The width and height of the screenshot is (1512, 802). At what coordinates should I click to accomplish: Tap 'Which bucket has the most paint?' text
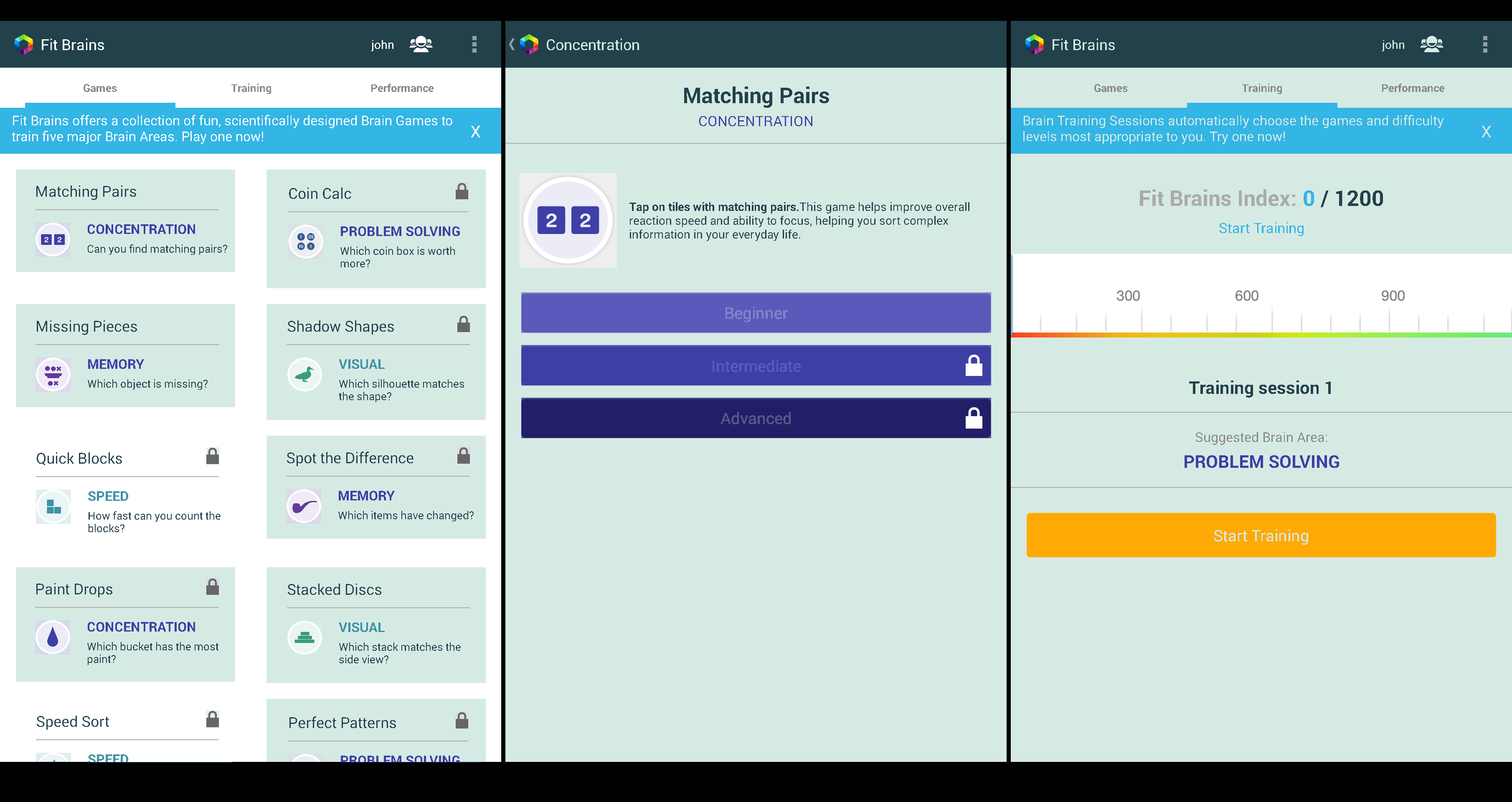[x=152, y=652]
